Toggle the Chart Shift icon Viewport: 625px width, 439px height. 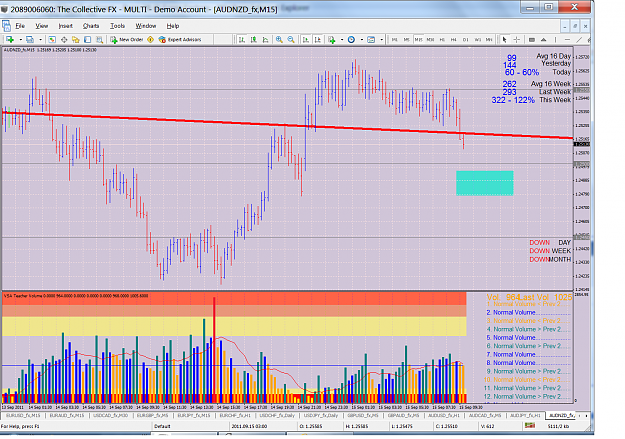318,39
